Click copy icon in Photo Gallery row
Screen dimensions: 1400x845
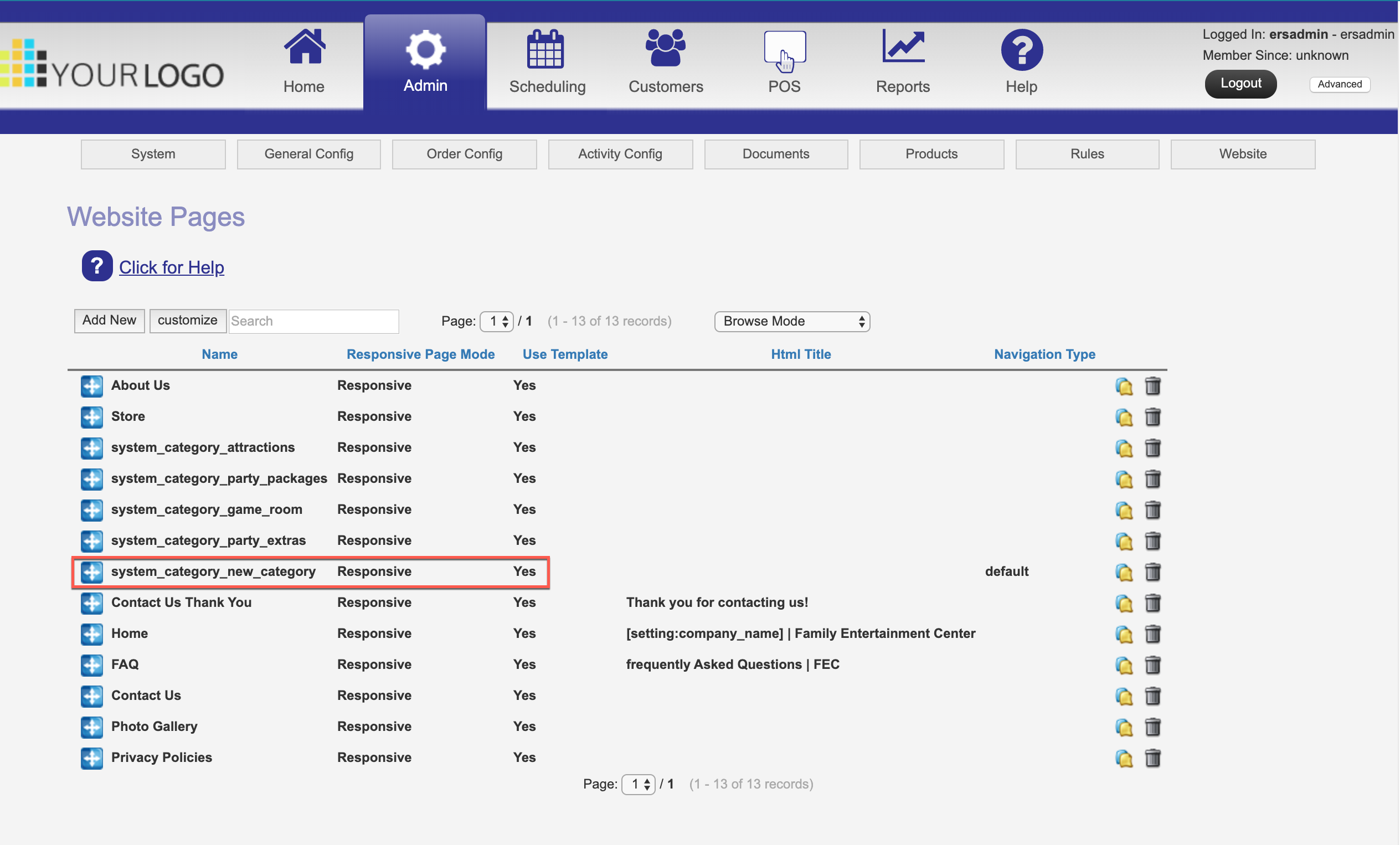coord(1124,728)
